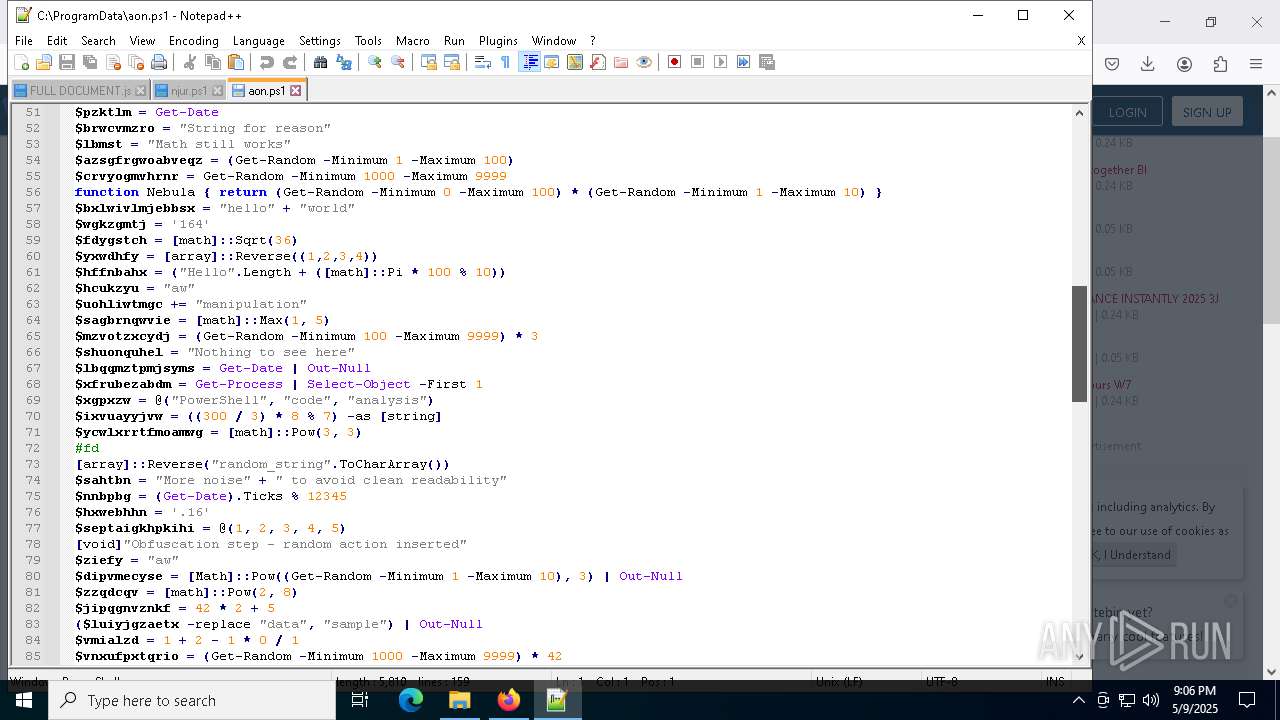Click the synchronize vertical scrolling icon
This screenshot has width=1280, height=720.
(428, 62)
